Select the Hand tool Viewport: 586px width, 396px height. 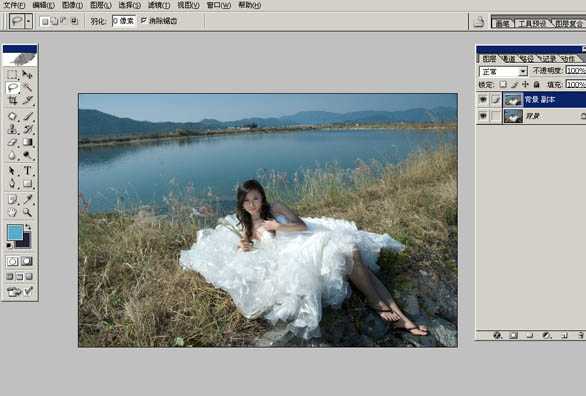point(13,212)
